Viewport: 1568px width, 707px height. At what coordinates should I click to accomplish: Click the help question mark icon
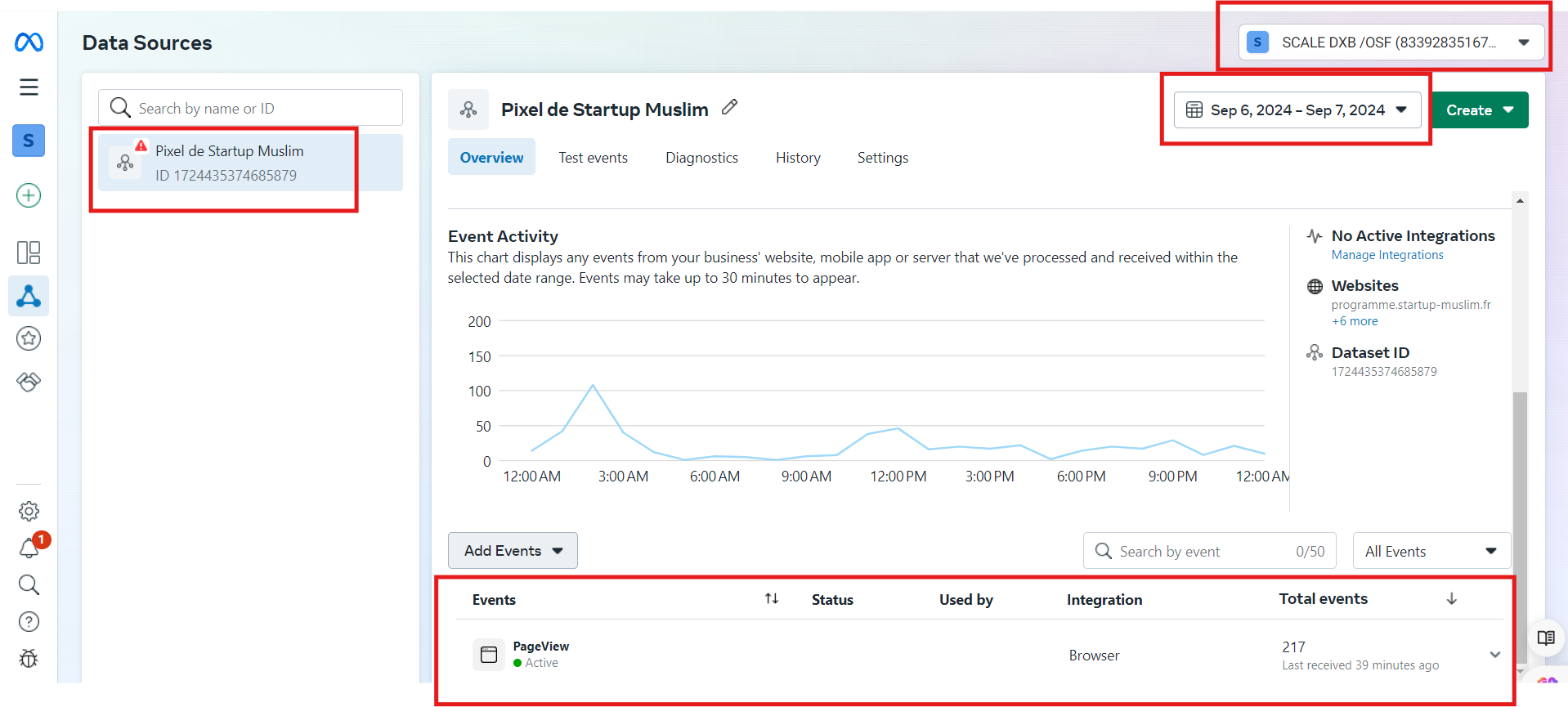tap(29, 622)
